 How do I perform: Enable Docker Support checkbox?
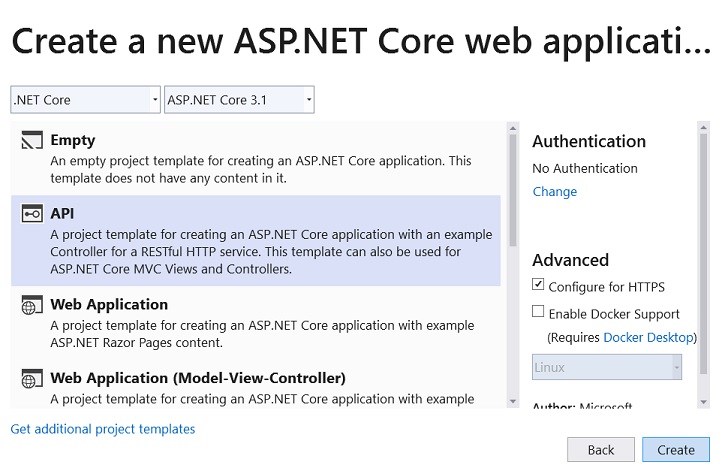click(x=538, y=311)
